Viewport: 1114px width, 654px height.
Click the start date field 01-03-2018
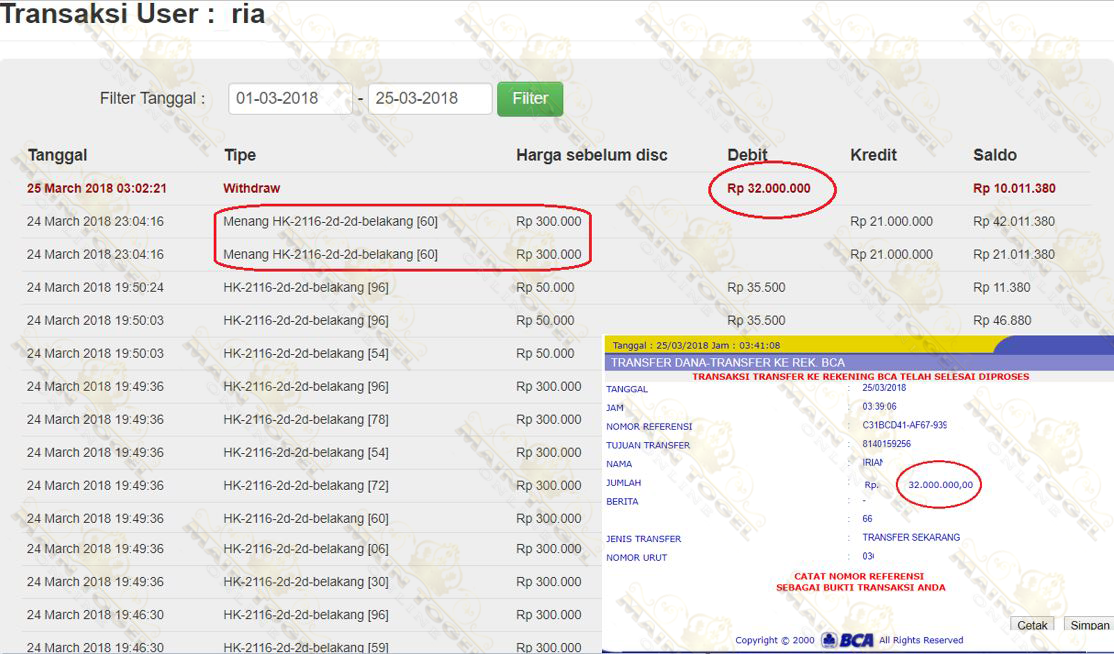[290, 99]
